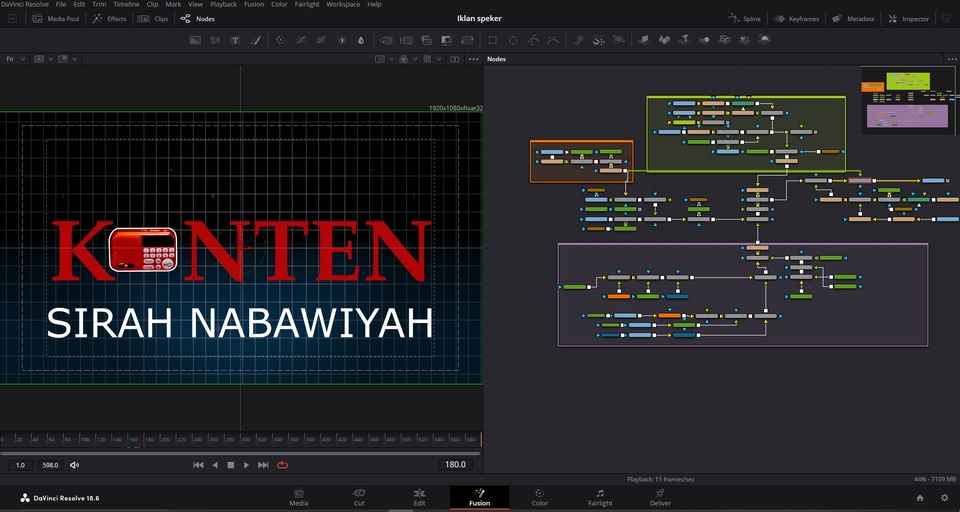960x512 pixels.
Task: Add a BSpline mask
Action: (553, 40)
